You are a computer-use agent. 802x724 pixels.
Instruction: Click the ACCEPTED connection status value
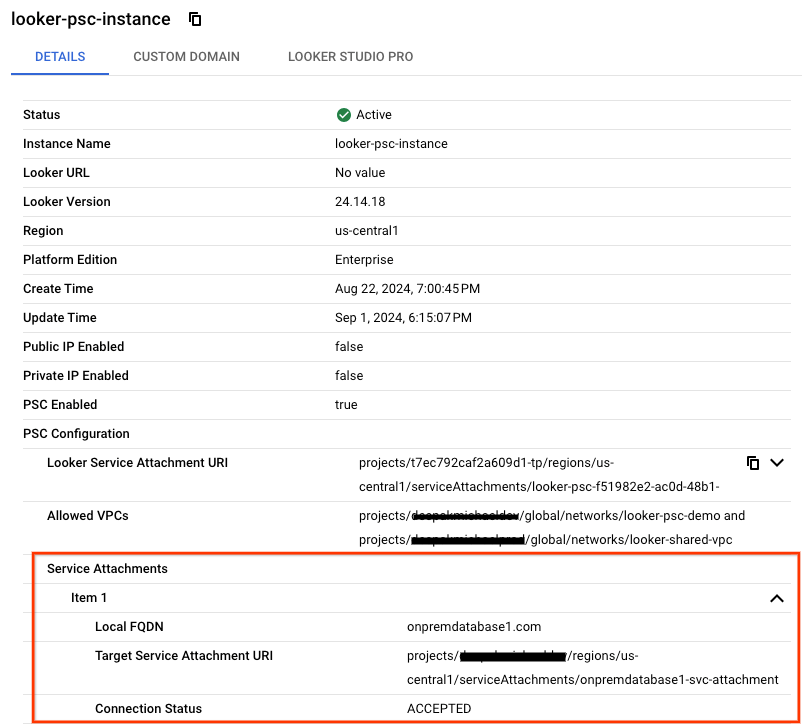pos(439,709)
